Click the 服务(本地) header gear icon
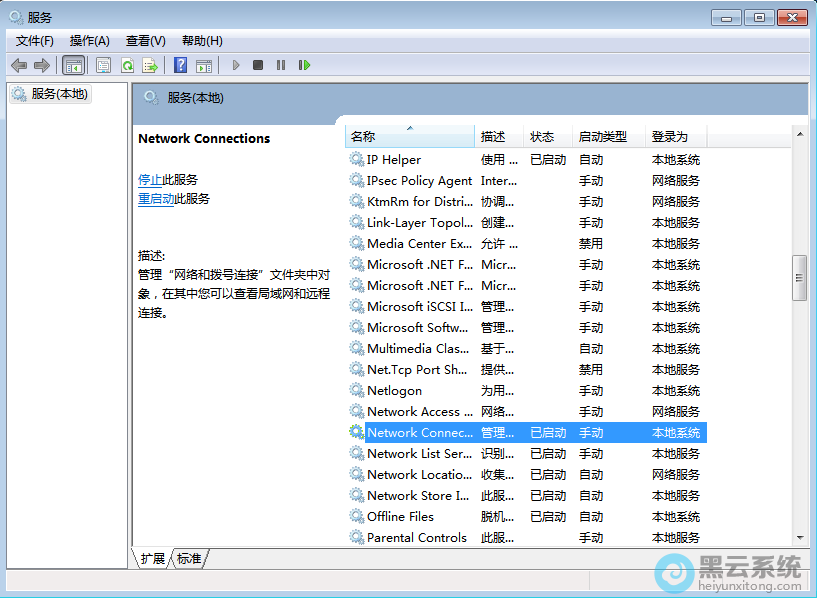The image size is (817, 598). (151, 97)
